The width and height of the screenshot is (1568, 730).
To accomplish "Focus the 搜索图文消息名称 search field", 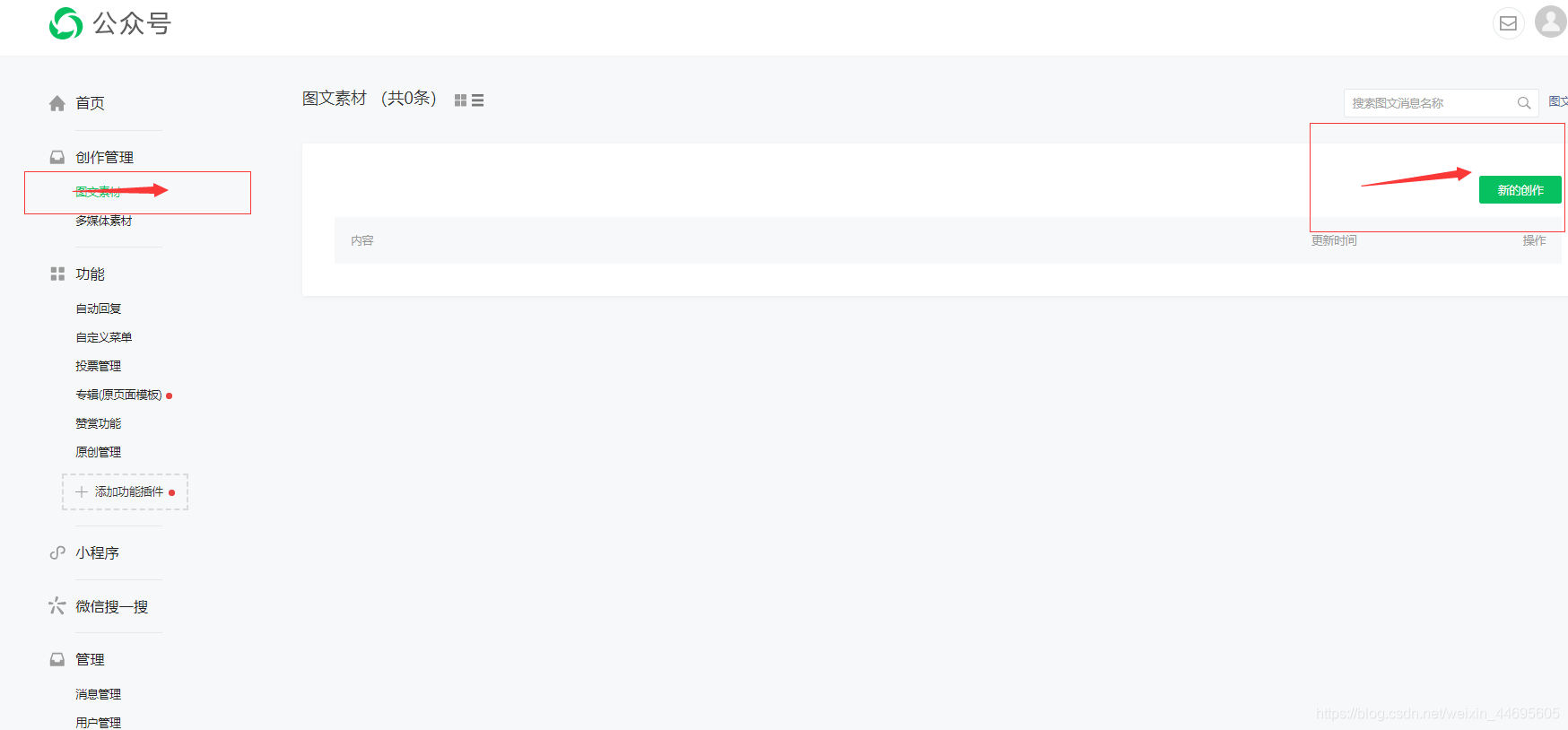I will click(1432, 103).
